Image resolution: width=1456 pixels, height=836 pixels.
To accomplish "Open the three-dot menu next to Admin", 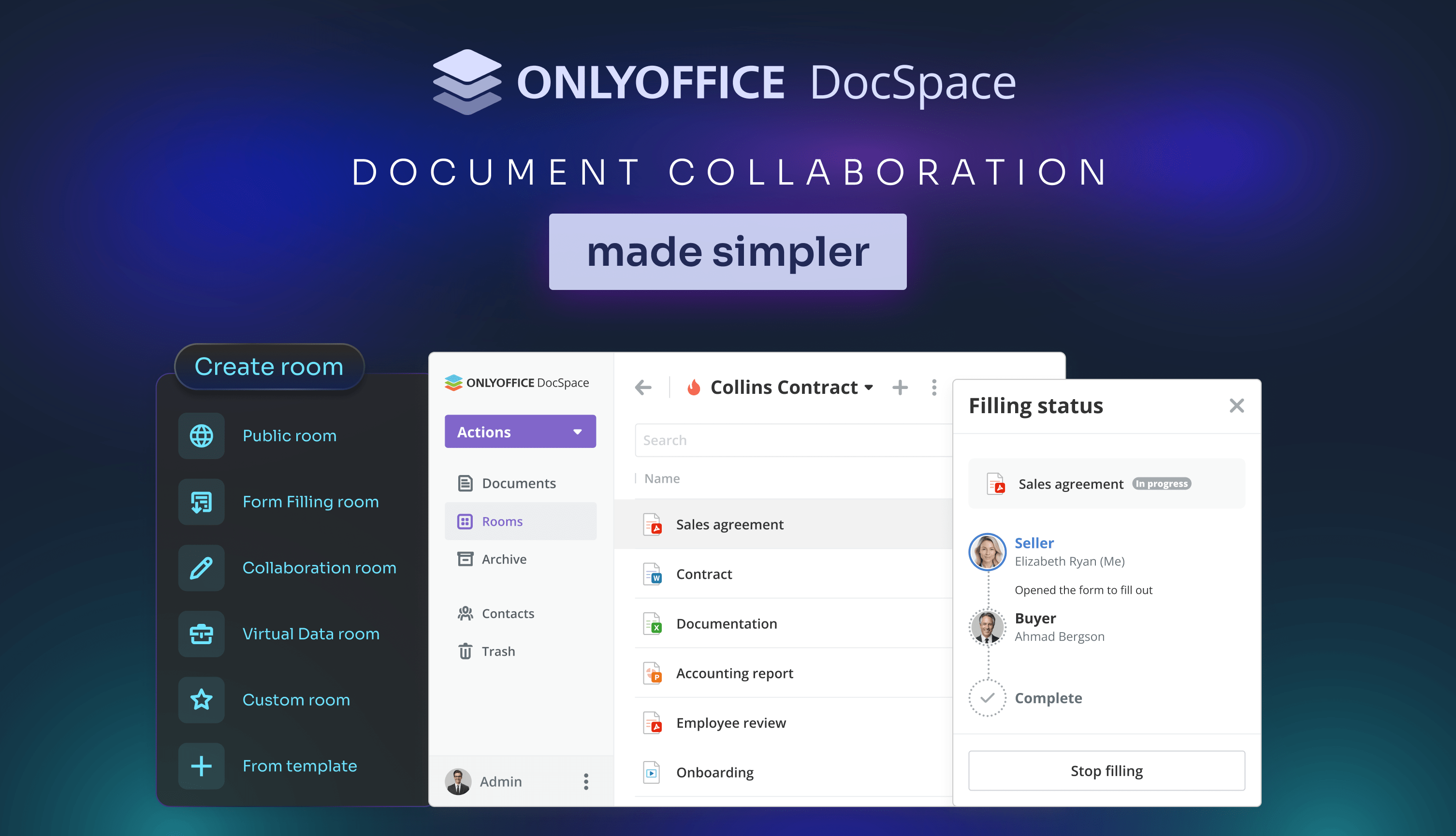I will click(586, 781).
